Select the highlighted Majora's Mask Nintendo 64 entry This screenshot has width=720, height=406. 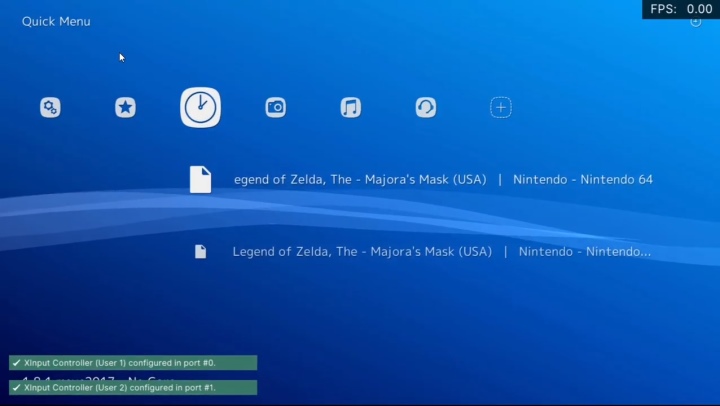coord(443,180)
